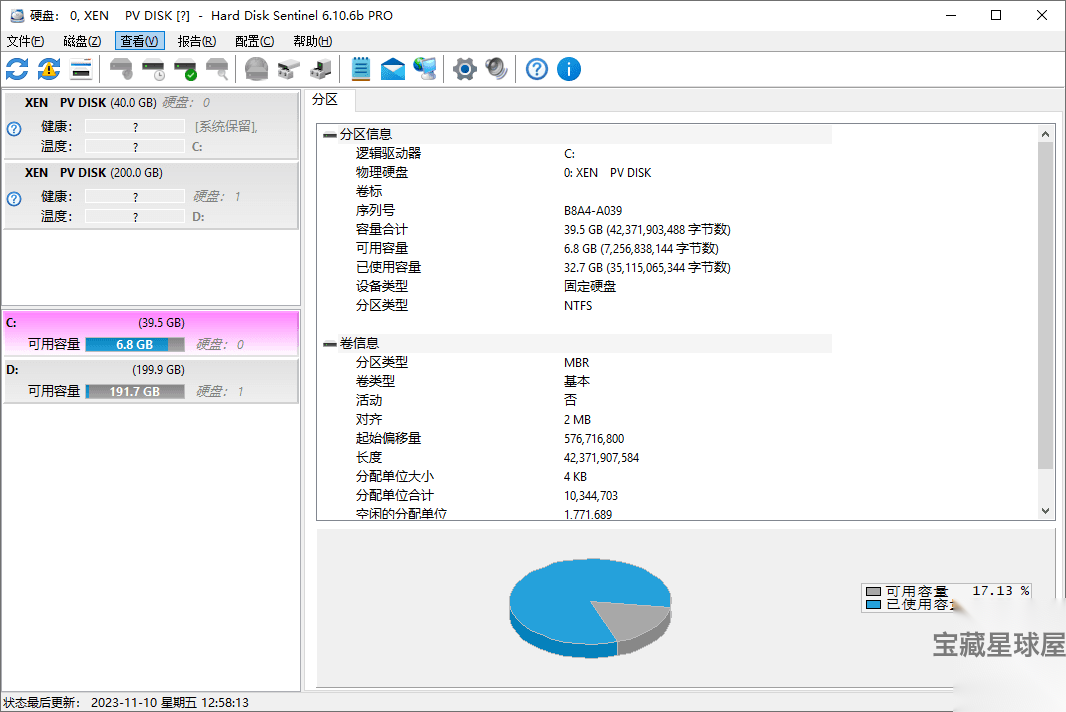The height and width of the screenshot is (712, 1066).
Task: Open the 报告(R) menu
Action: click(196, 41)
